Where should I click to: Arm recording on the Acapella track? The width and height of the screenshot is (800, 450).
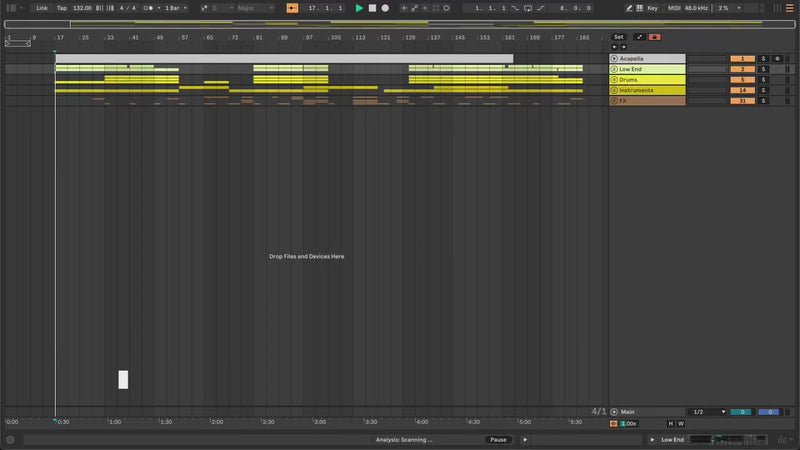pos(777,59)
